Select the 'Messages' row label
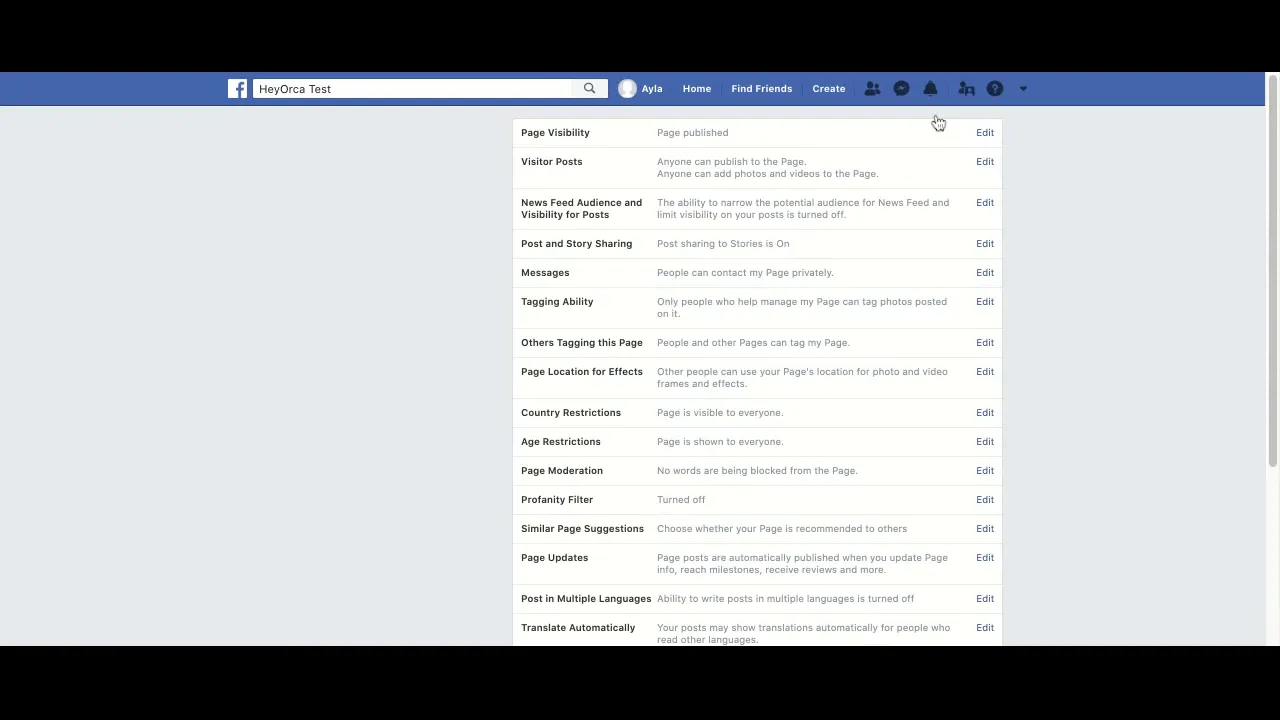This screenshot has width=1280, height=720. (545, 273)
